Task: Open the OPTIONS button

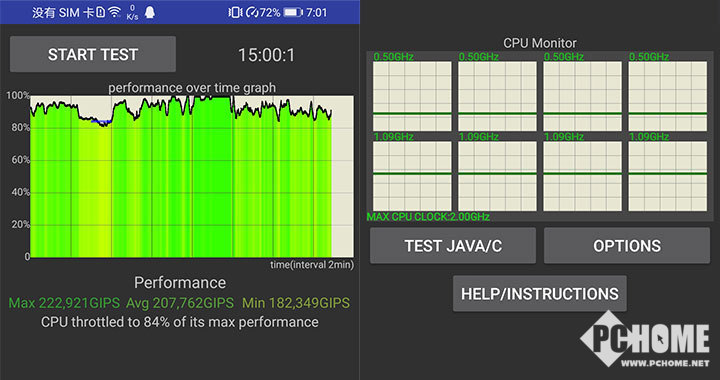Action: pyautogui.click(x=627, y=246)
